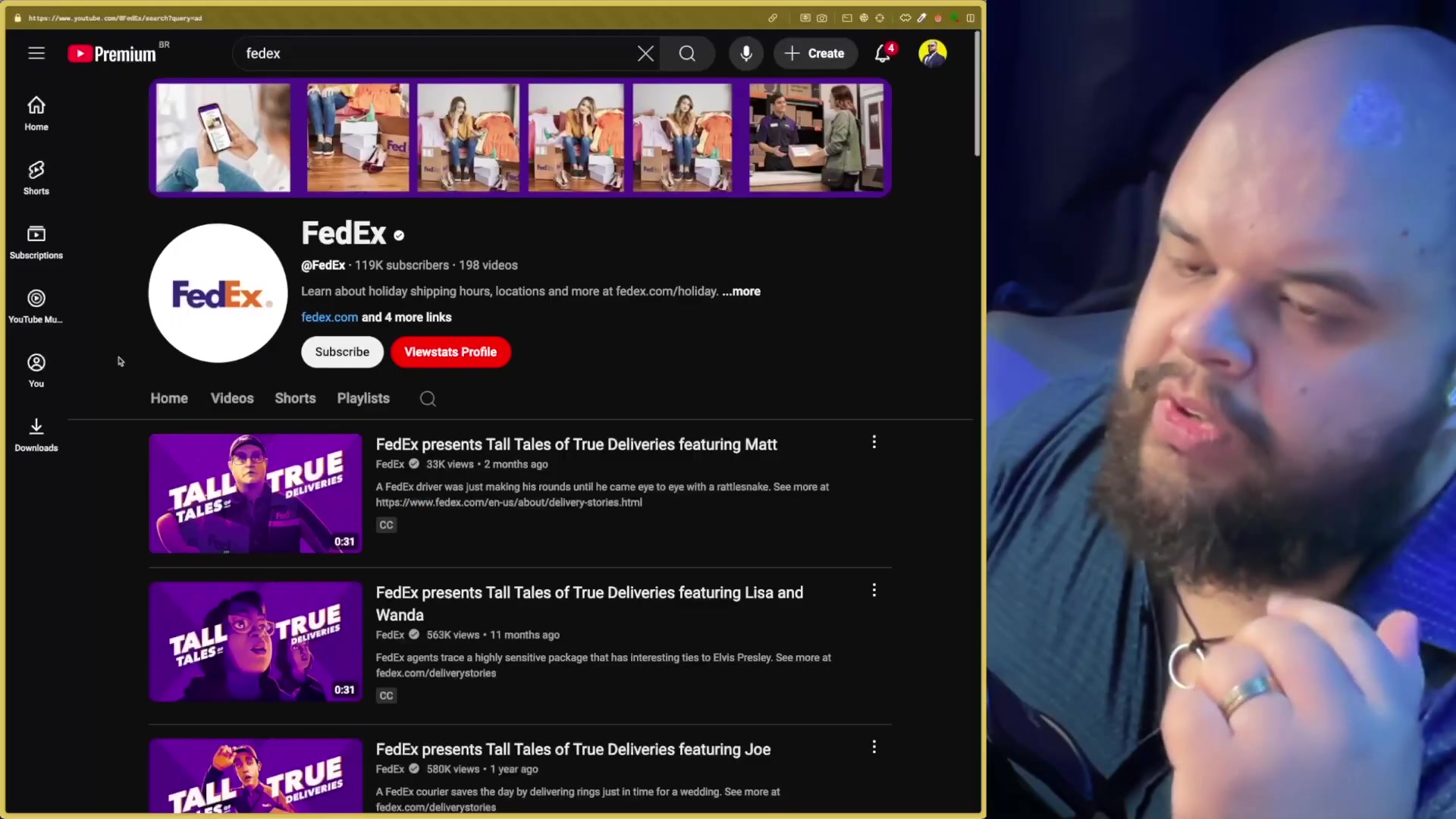Image resolution: width=1456 pixels, height=819 pixels.
Task: Click the @FedEx handle text
Action: click(x=323, y=265)
